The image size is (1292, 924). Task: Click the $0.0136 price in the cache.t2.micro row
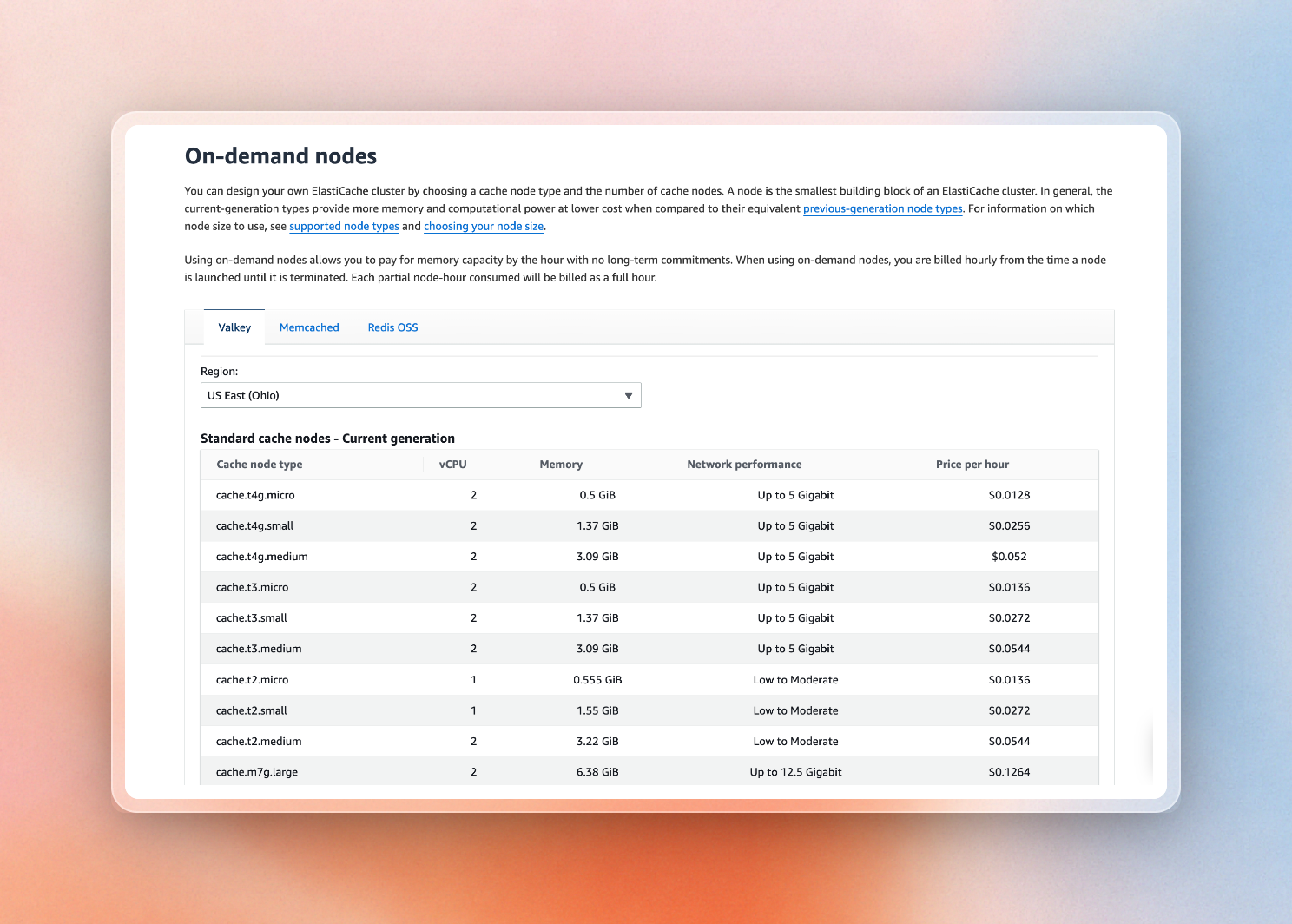[1009, 680]
